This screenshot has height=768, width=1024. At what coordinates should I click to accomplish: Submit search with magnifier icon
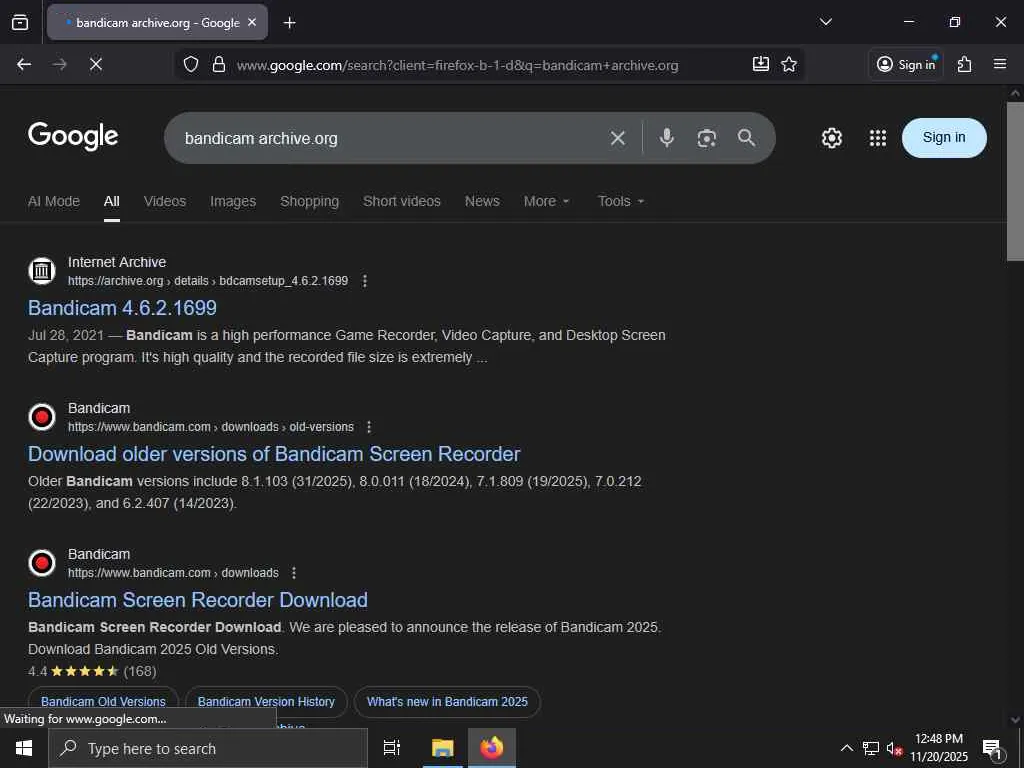[x=746, y=138]
